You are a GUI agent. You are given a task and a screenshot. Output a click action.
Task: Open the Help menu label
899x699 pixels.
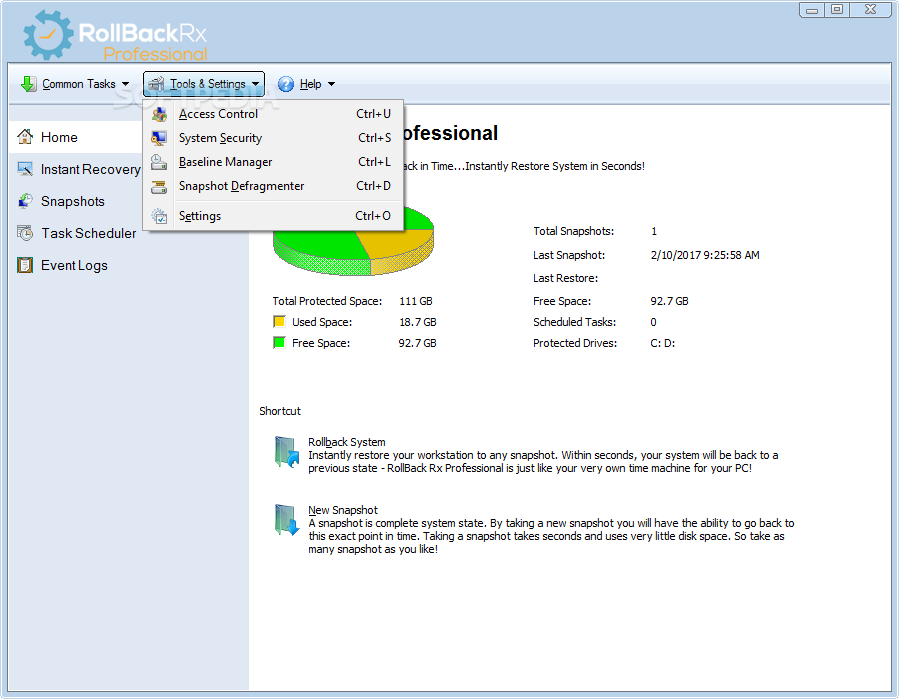[x=310, y=84]
